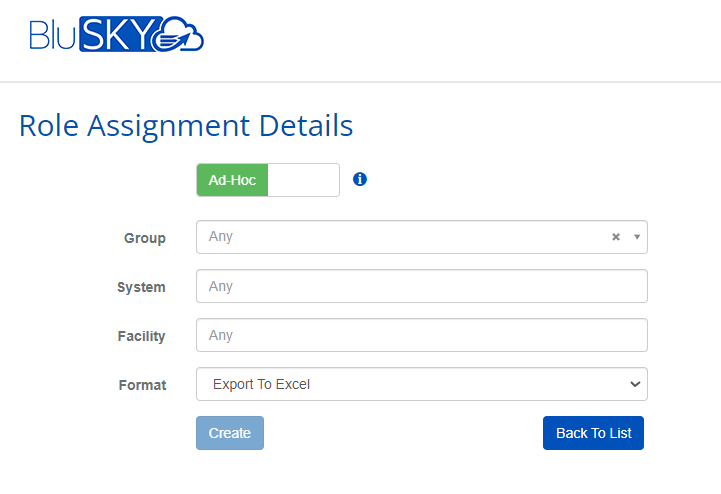
Task: Click the Role Assignment Details heading
Action: 186,126
